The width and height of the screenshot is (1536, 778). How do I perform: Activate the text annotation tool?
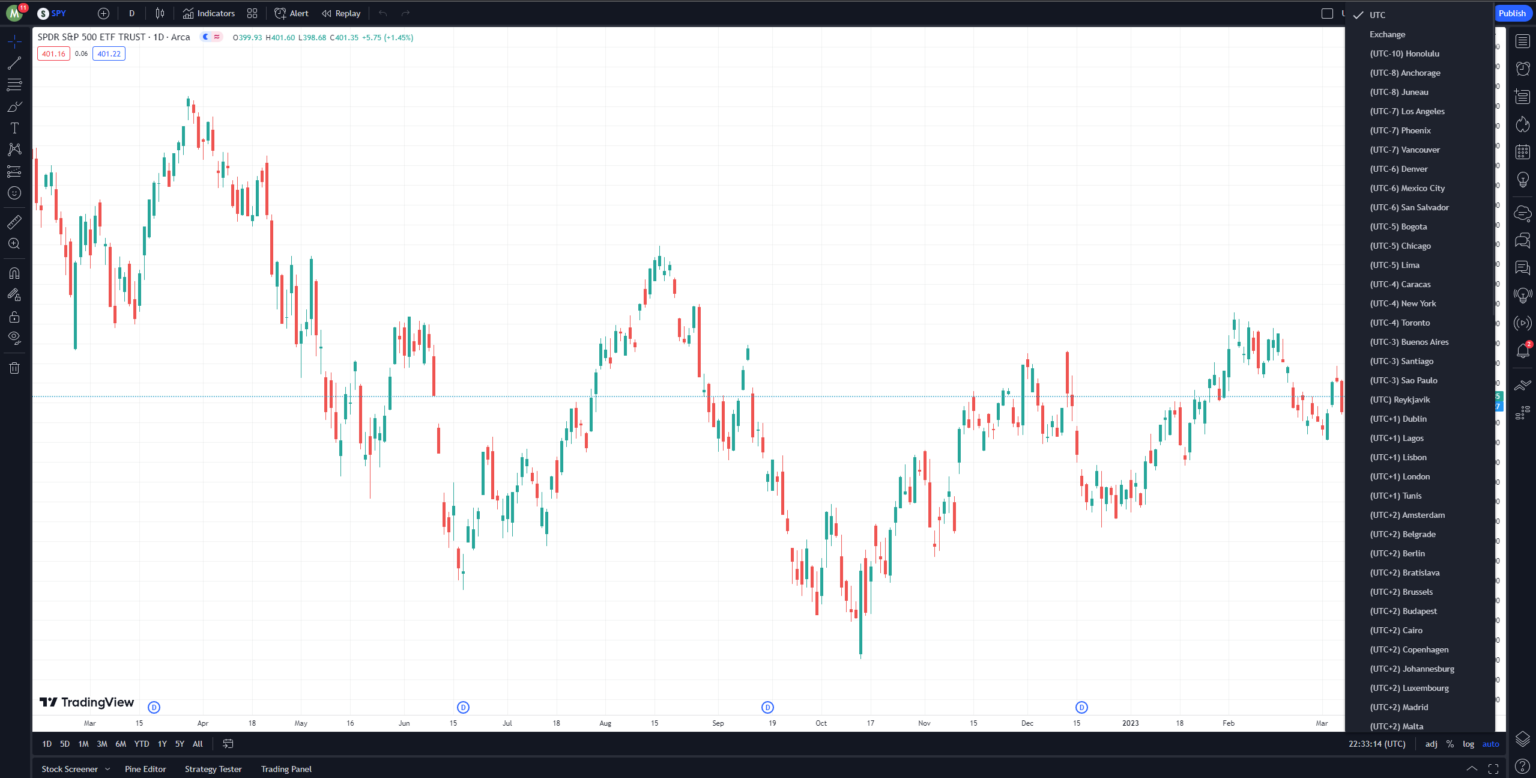14,127
